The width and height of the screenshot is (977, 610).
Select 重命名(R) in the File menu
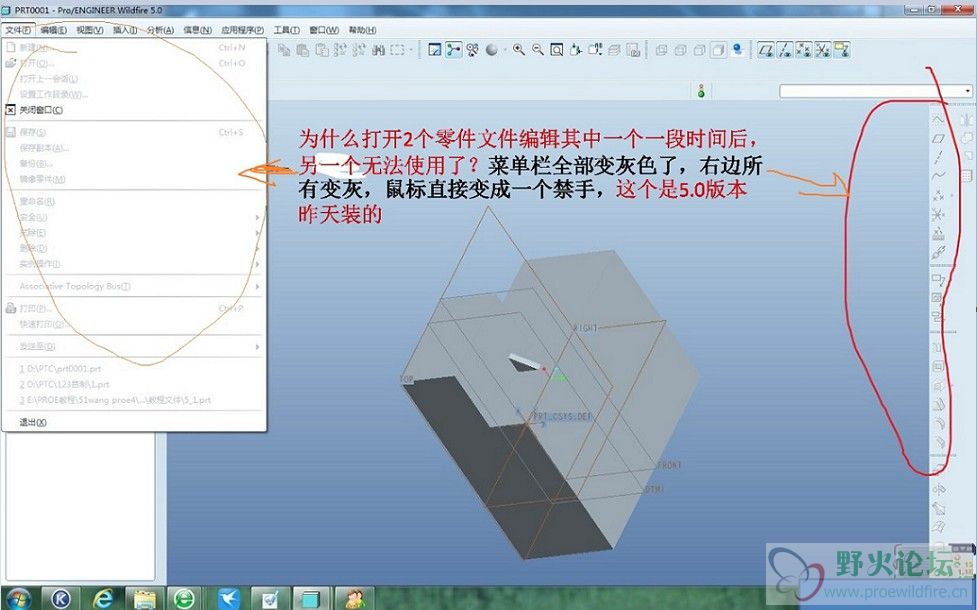[x=134, y=201]
